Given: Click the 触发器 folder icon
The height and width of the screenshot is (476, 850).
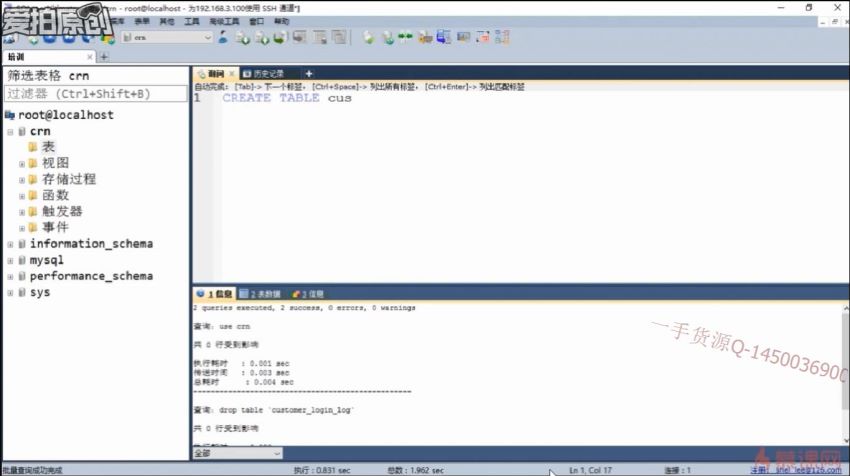Looking at the screenshot, I should tap(33, 211).
